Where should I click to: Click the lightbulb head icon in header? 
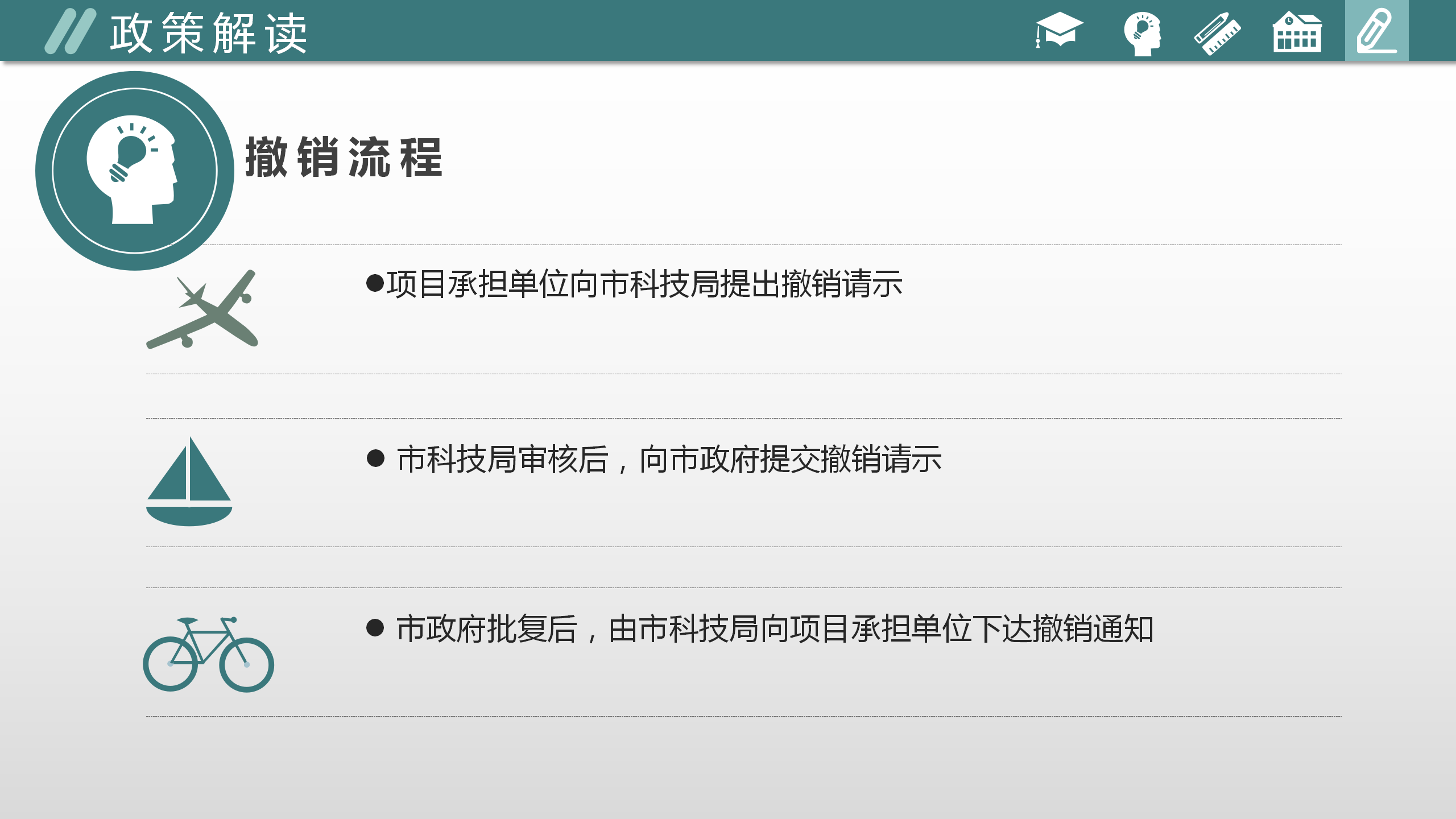click(x=1142, y=33)
